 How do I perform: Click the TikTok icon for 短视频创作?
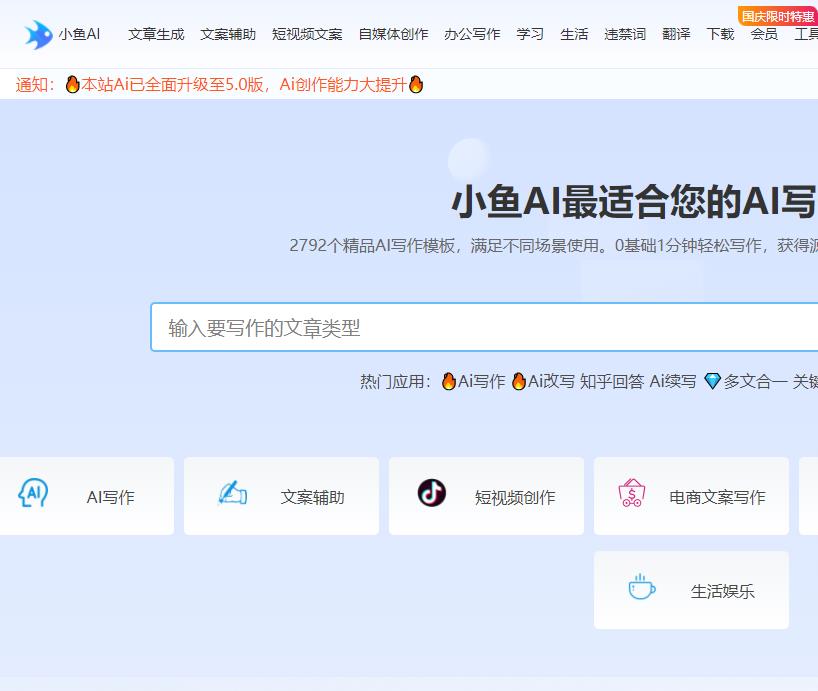pyautogui.click(x=432, y=493)
